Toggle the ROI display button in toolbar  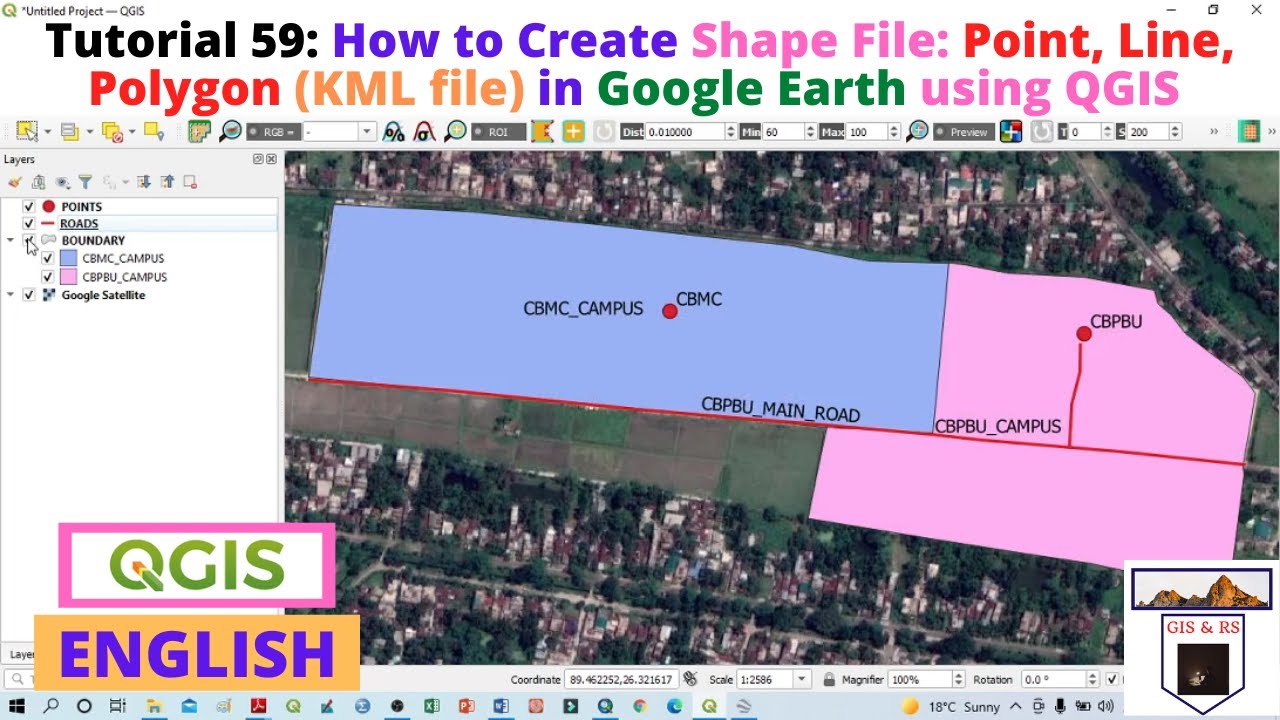[499, 132]
